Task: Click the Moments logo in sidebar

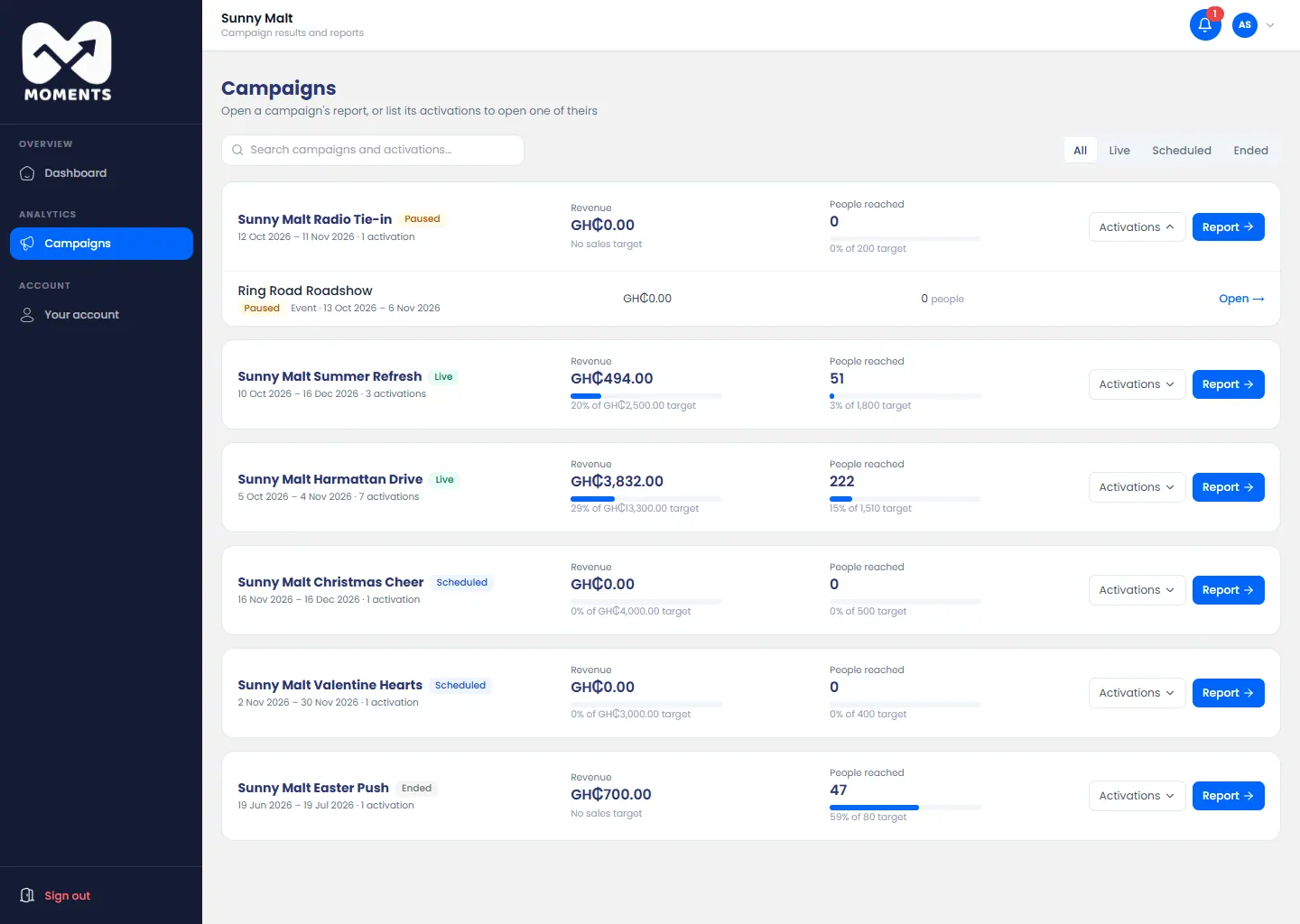Action: coord(68,61)
